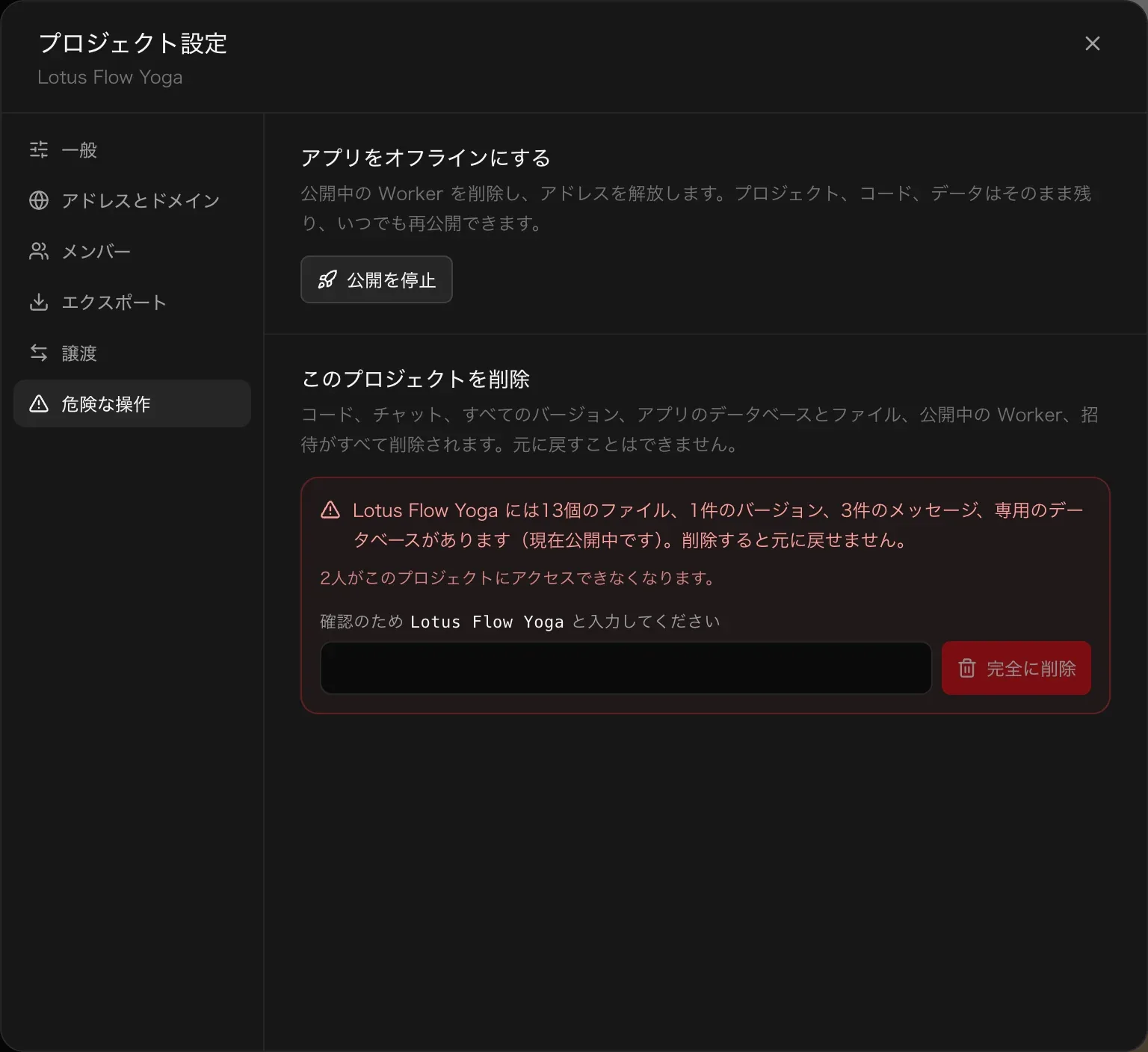Click the sliders icon beside 一般
The height and width of the screenshot is (1052, 1148).
coord(39,149)
